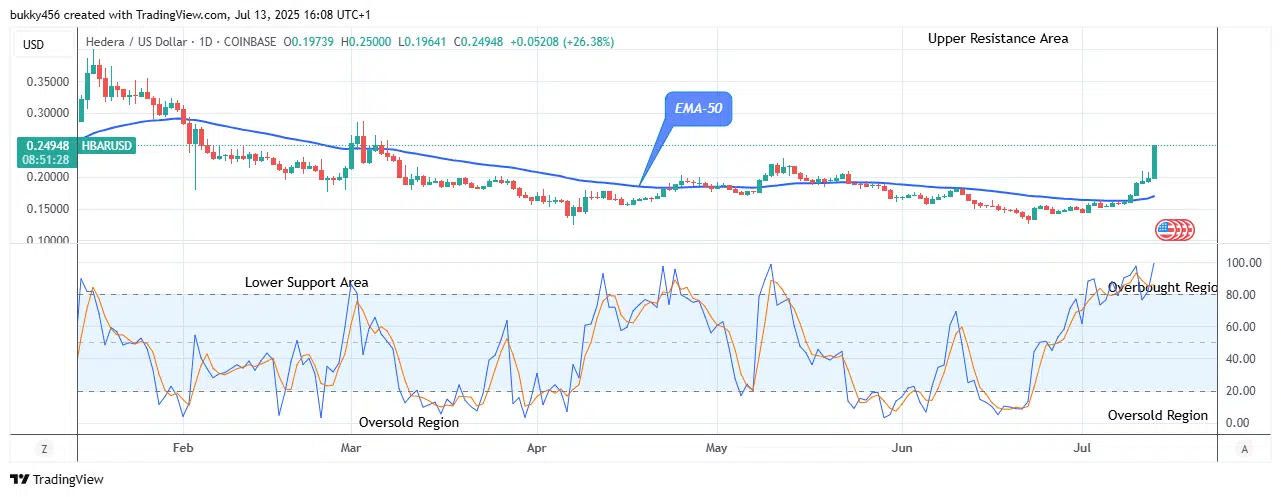Click the tall green latest candlestick
Viewport: 1281px width, 497px height.
[1155, 162]
